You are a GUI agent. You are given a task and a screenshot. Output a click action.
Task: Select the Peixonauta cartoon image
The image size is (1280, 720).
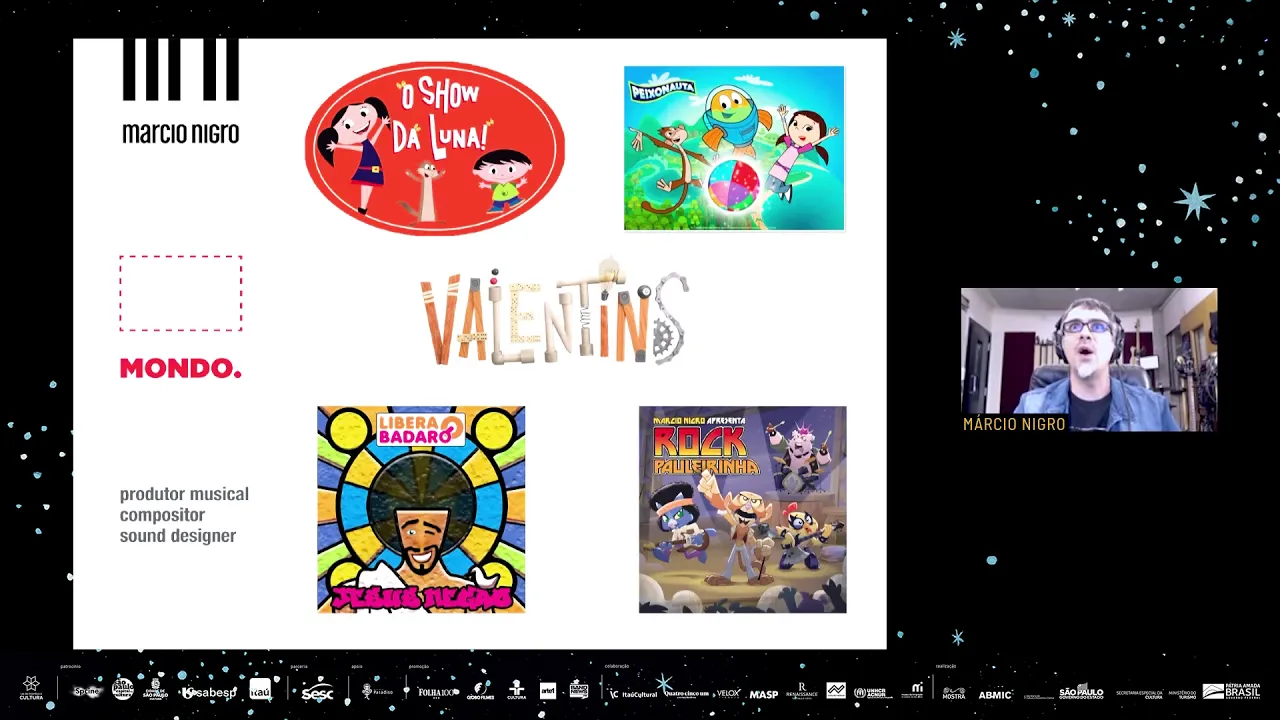click(x=734, y=148)
